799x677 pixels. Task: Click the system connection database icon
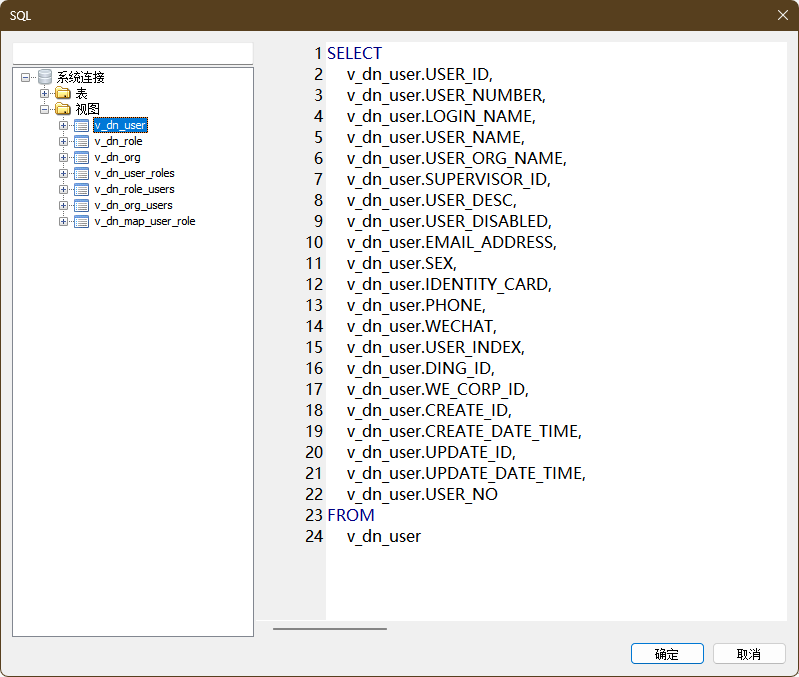(x=45, y=77)
